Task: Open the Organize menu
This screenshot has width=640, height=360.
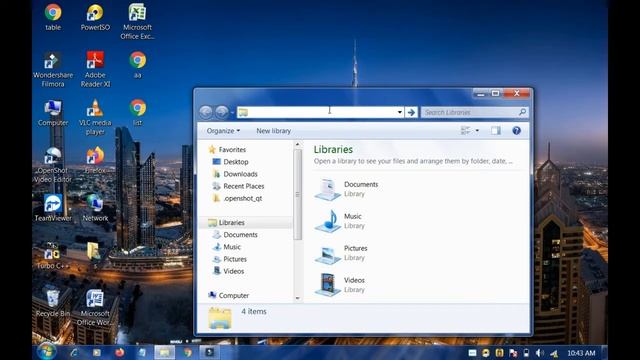Action: [223, 131]
